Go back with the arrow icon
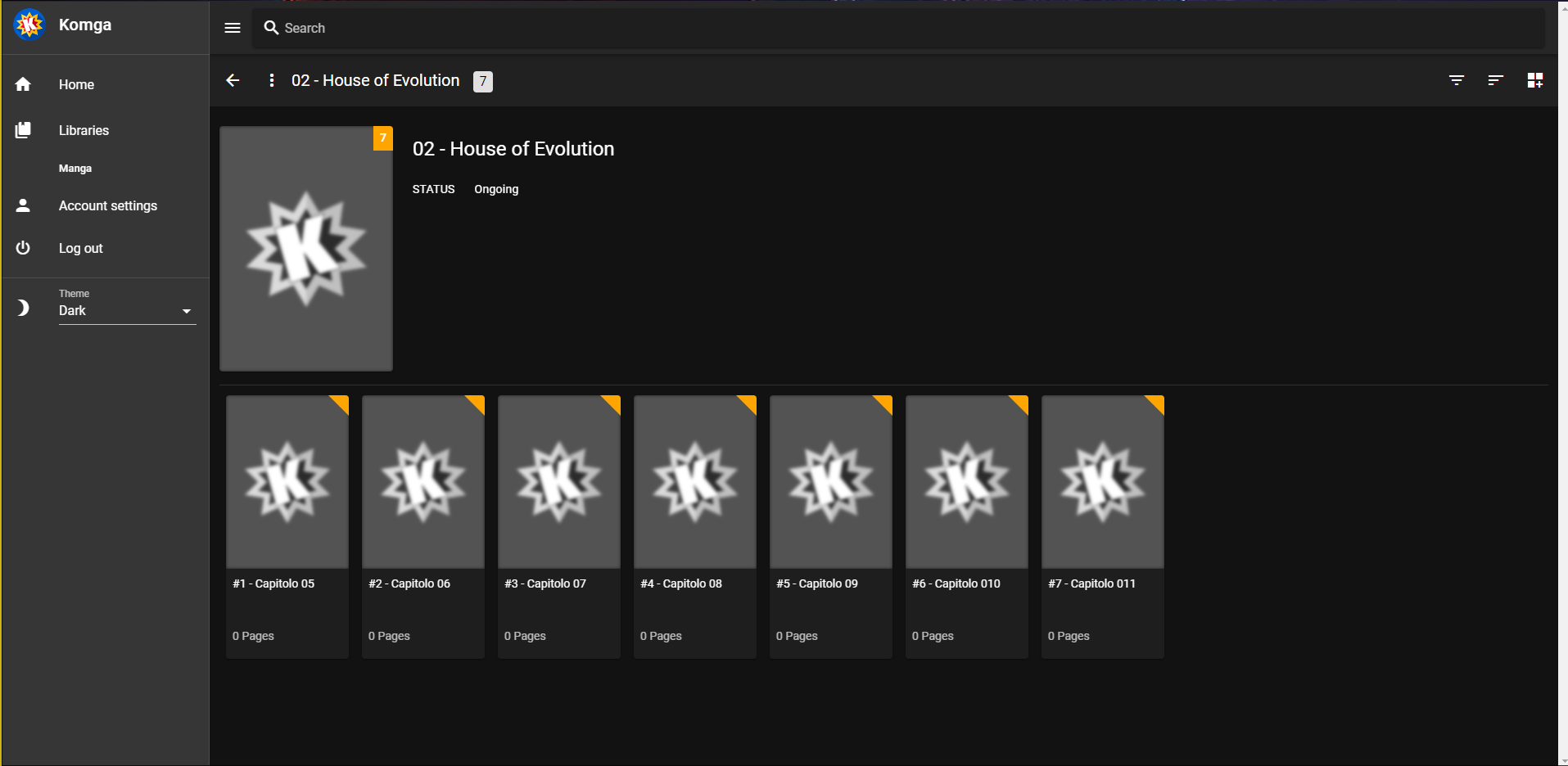The image size is (1568, 766). tap(233, 80)
